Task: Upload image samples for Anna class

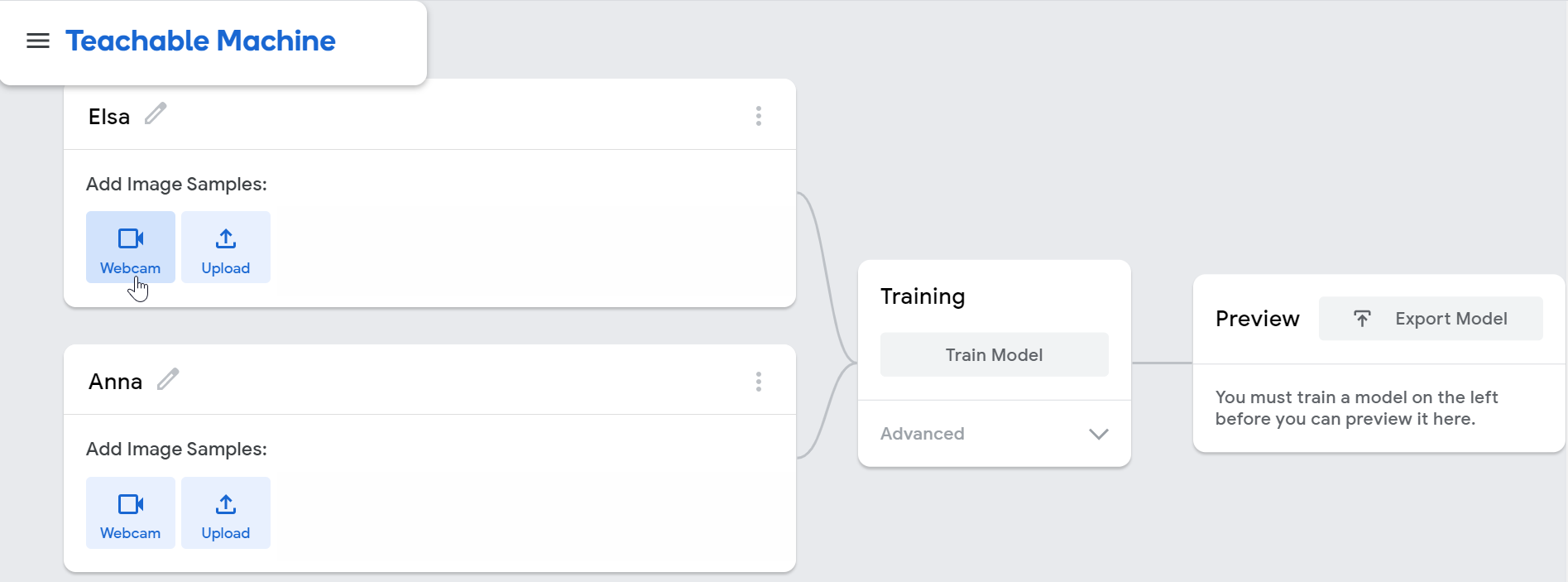Action: click(x=225, y=512)
